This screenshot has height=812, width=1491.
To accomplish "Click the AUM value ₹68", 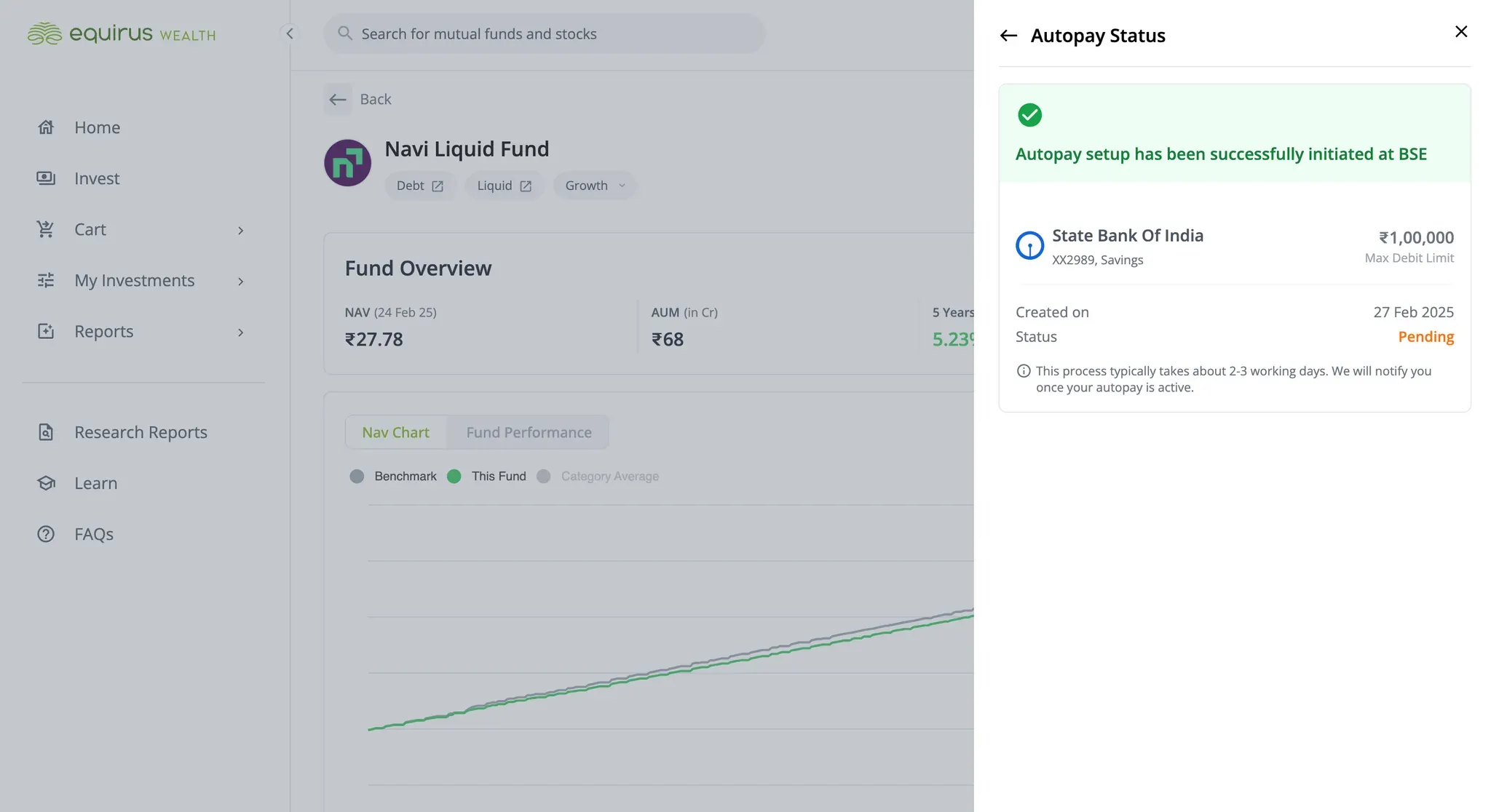I will pyautogui.click(x=668, y=339).
